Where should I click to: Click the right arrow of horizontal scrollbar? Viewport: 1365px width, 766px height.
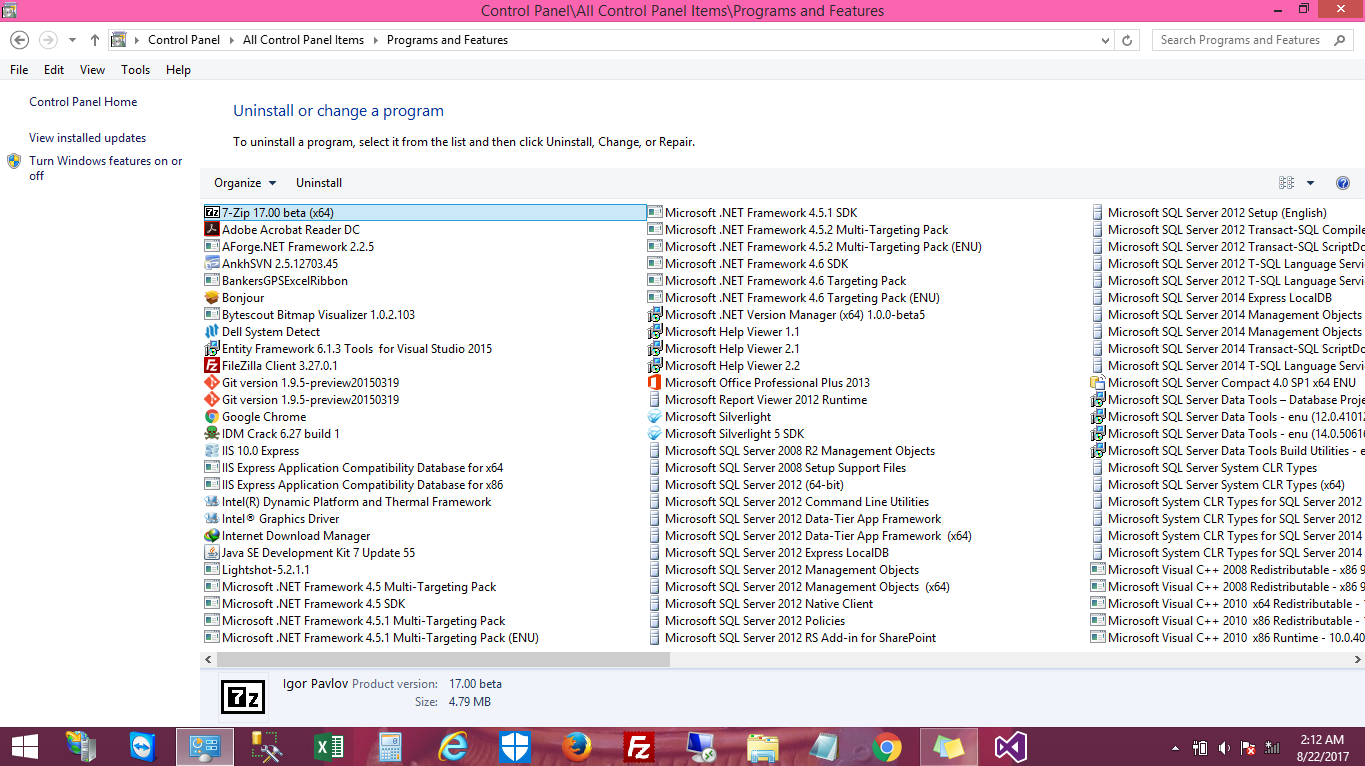click(1357, 660)
